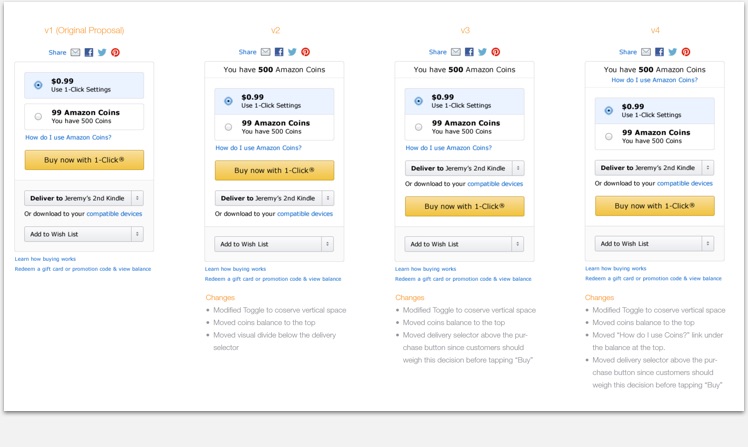Click the Pinterest icon in v4 panel
748x447 pixels.
pos(686,52)
